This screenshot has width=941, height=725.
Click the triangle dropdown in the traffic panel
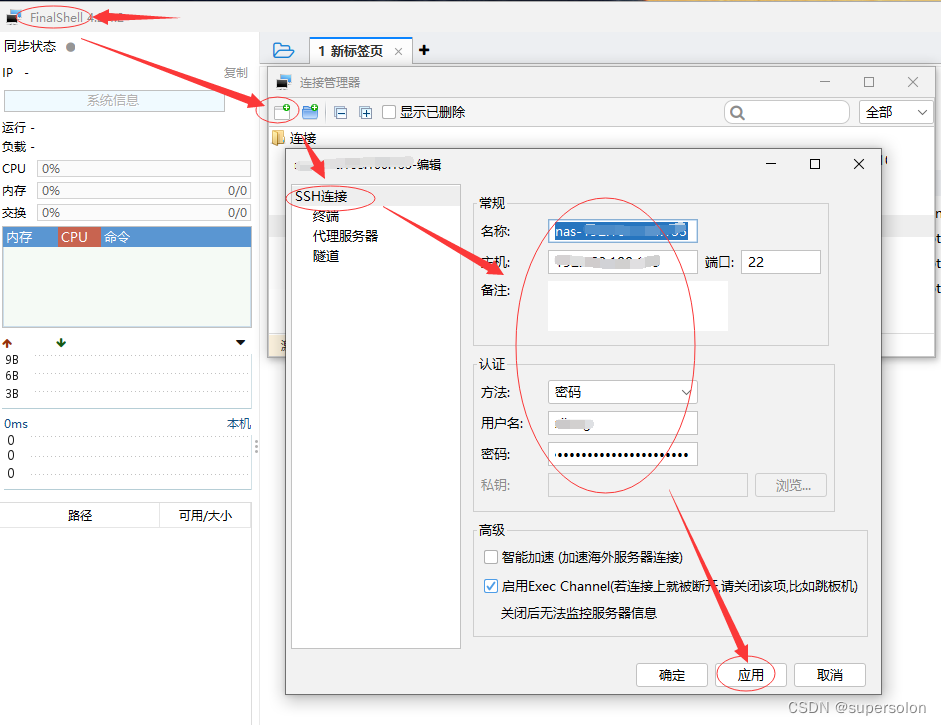point(240,343)
